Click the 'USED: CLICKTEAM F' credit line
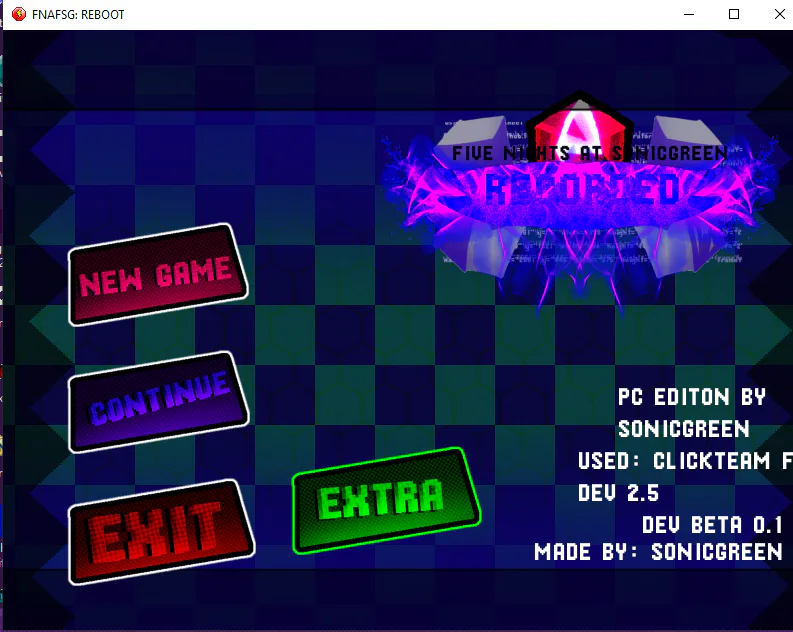 coord(685,461)
